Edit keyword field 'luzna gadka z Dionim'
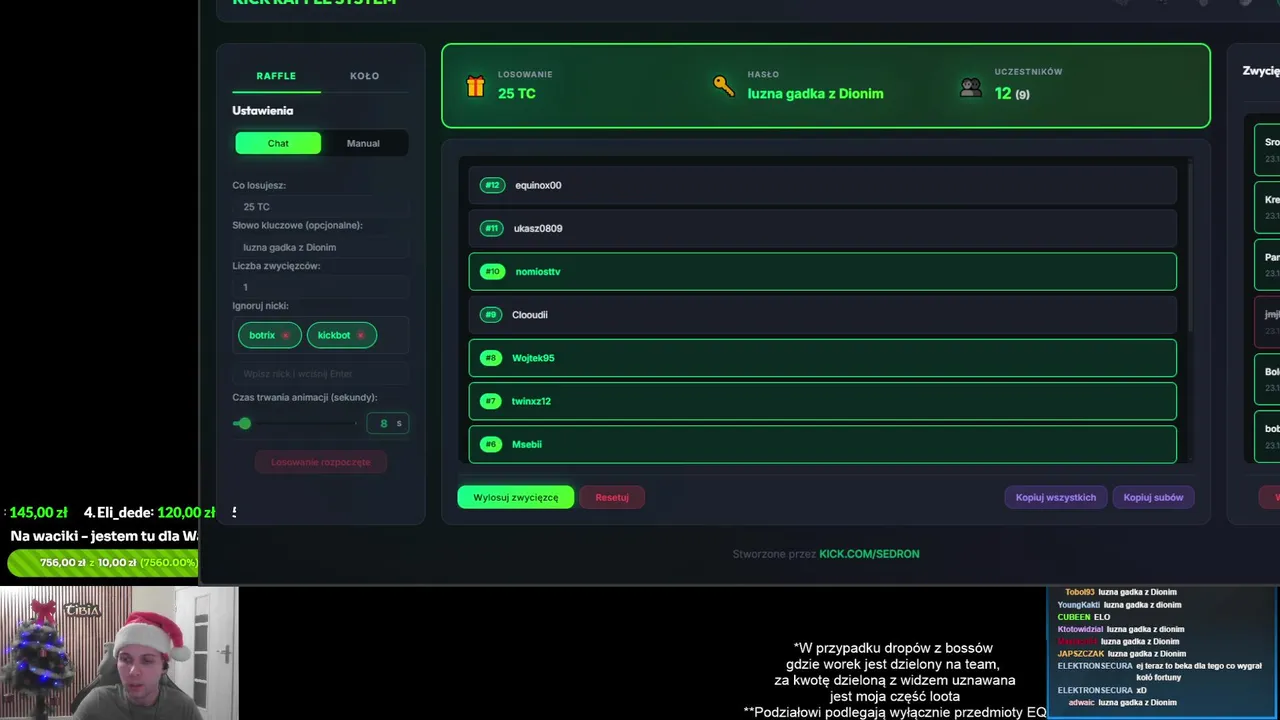Viewport: 1280px width, 720px height. click(321, 247)
